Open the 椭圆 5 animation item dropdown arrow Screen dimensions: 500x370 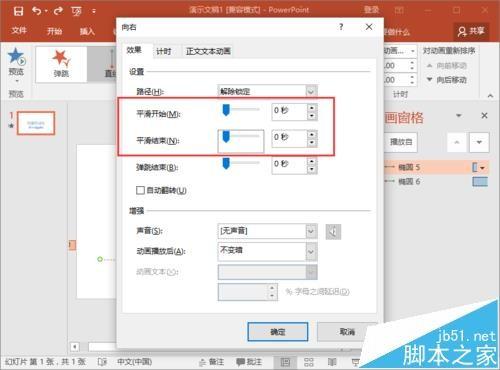[482, 168]
